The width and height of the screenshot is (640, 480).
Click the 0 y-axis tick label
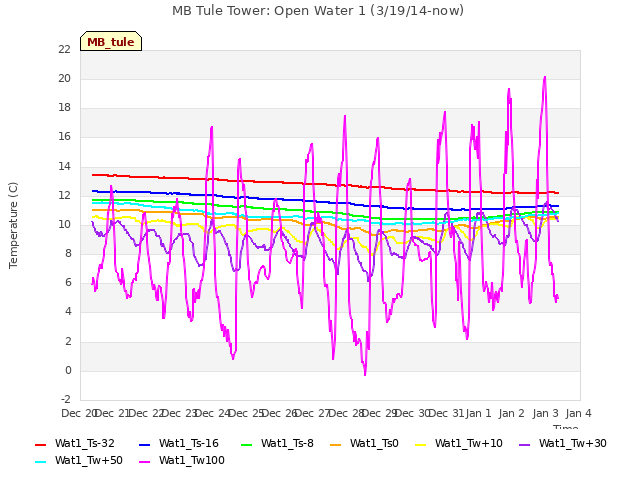coord(68,371)
